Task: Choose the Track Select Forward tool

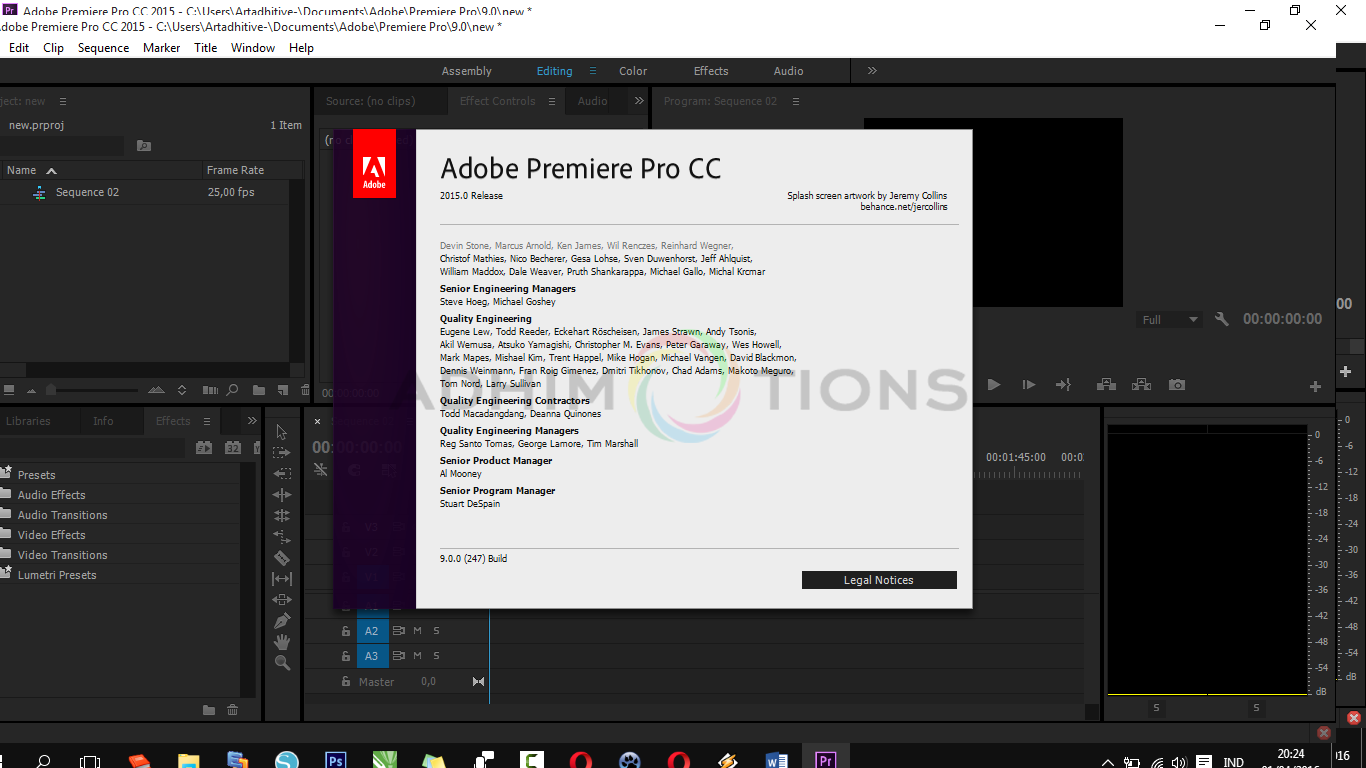Action: pos(282,453)
